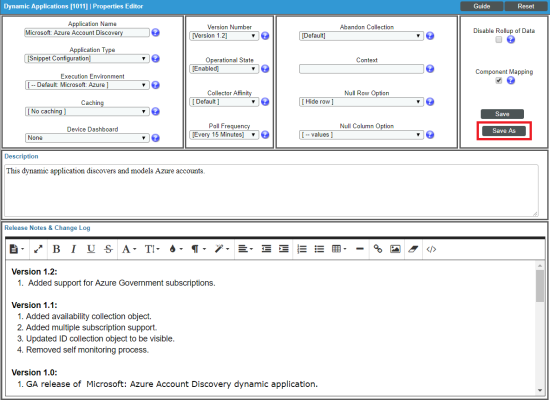
Task: Click the Save As button
Action: (504, 131)
